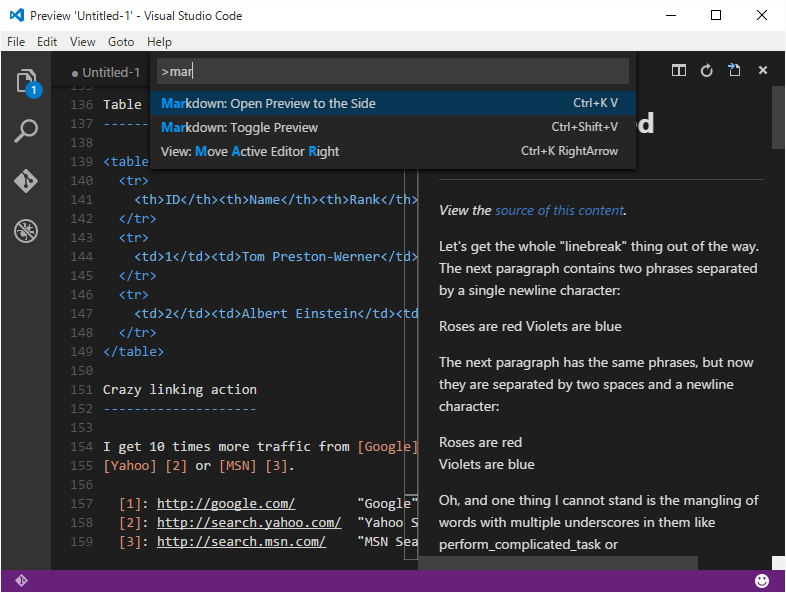Open the Debug view icon
The height and width of the screenshot is (593, 786).
(26, 231)
